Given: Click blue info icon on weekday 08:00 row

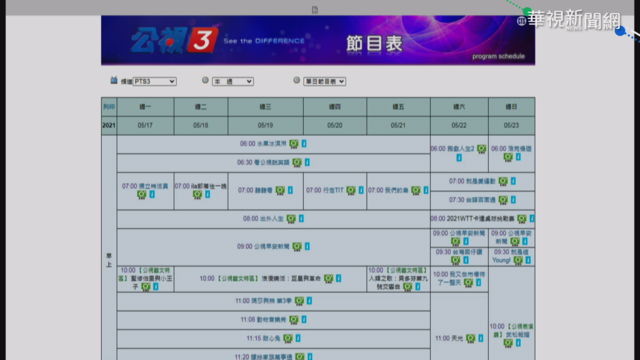Looking at the screenshot, I should (x=301, y=219).
